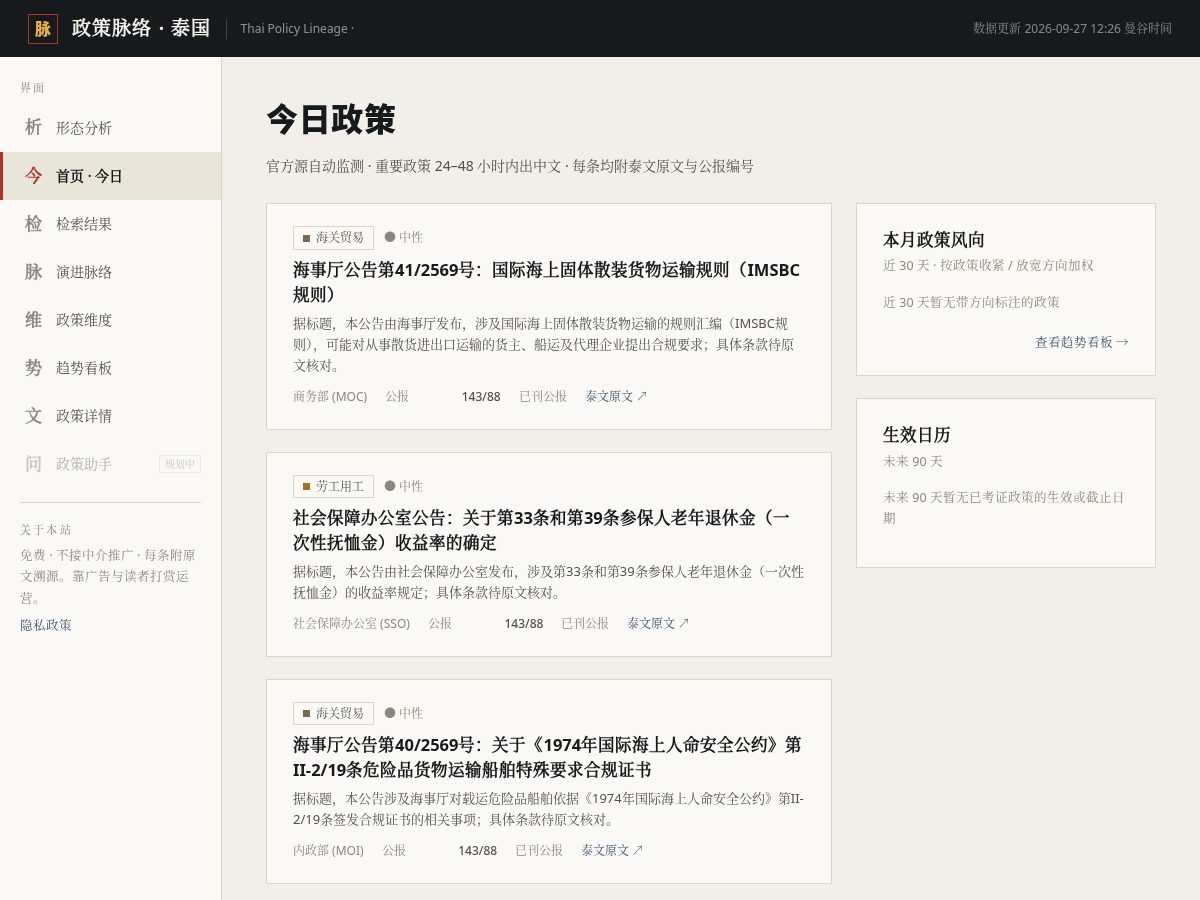Click 生效日历 card heading
The width and height of the screenshot is (1200, 900).
(917, 435)
